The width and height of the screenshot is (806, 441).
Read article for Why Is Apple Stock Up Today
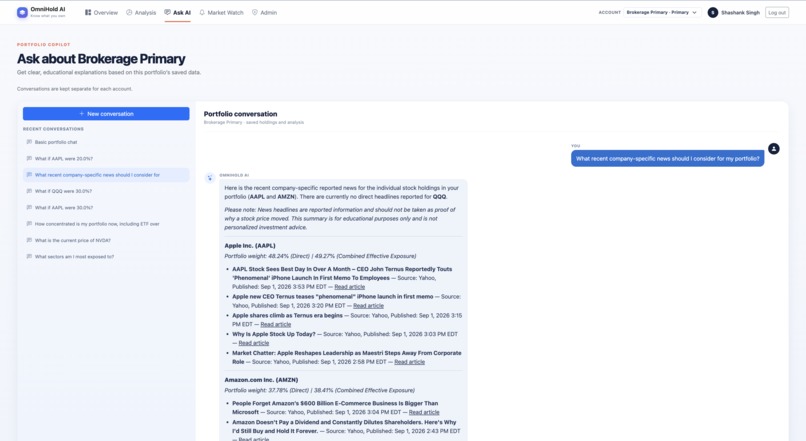tap(253, 343)
